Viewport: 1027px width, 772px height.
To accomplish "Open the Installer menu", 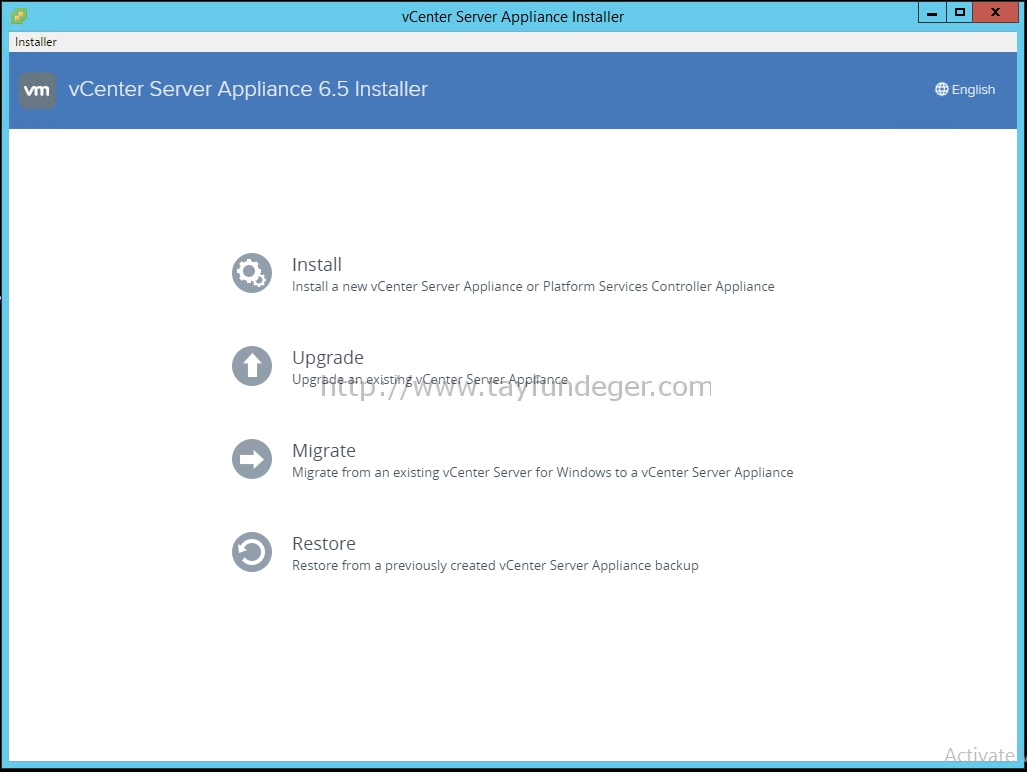I will tap(36, 42).
